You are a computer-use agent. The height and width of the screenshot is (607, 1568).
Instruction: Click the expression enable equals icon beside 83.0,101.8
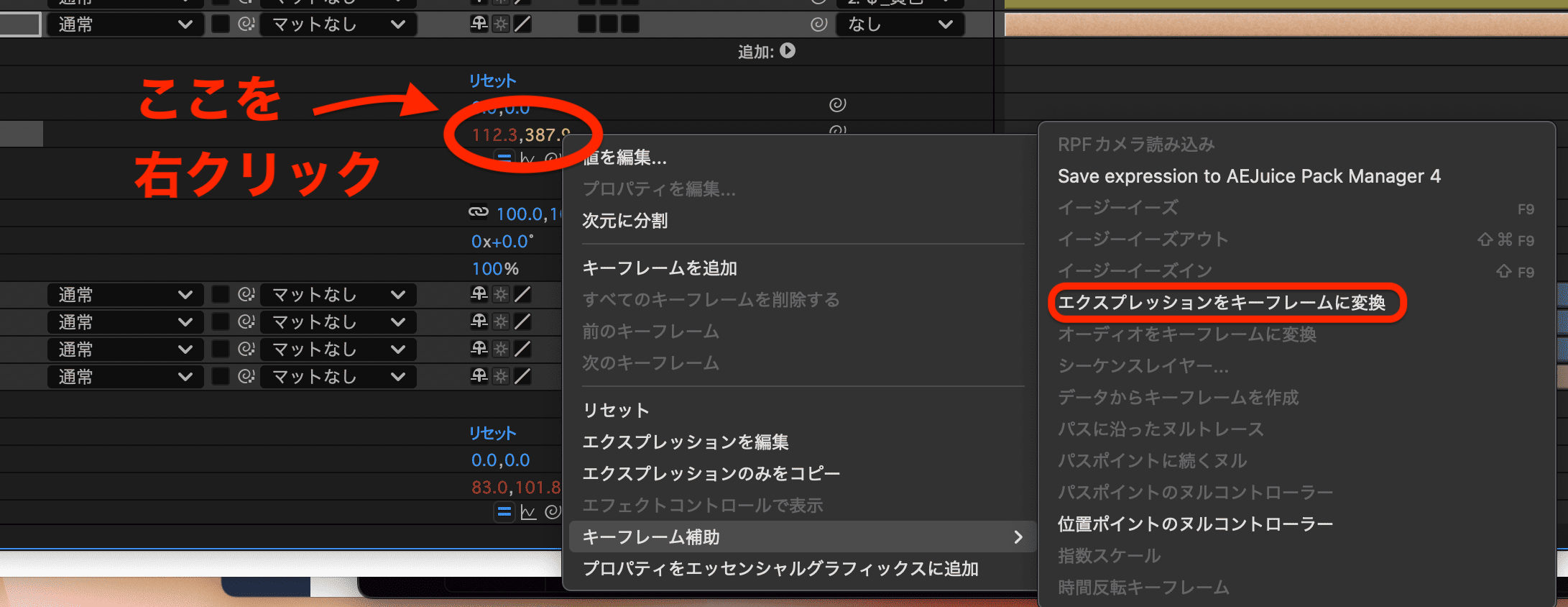click(x=504, y=511)
